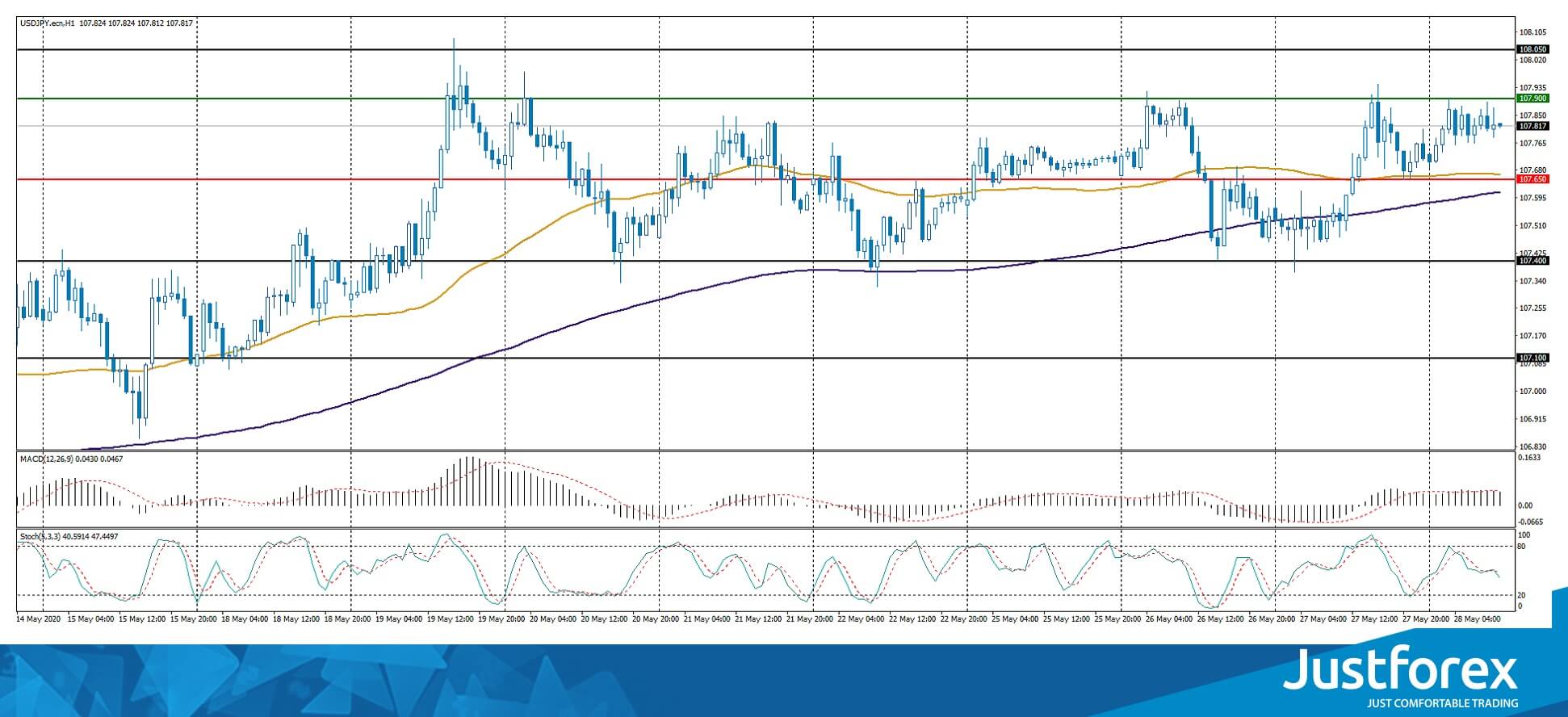Click the 25 May 04:00 time label

click(1015, 618)
